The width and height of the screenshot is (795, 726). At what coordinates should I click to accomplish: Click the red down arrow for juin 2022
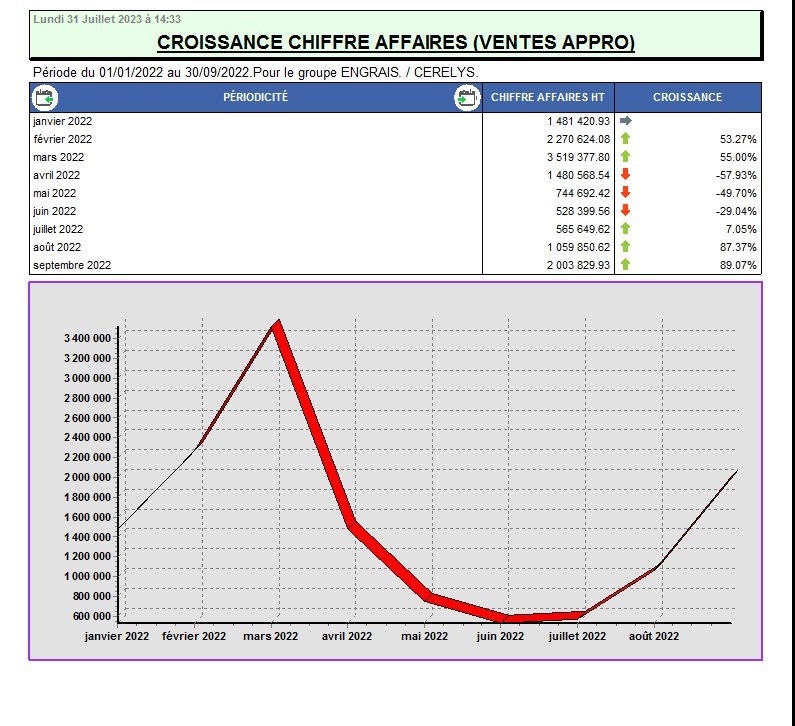[x=626, y=211]
